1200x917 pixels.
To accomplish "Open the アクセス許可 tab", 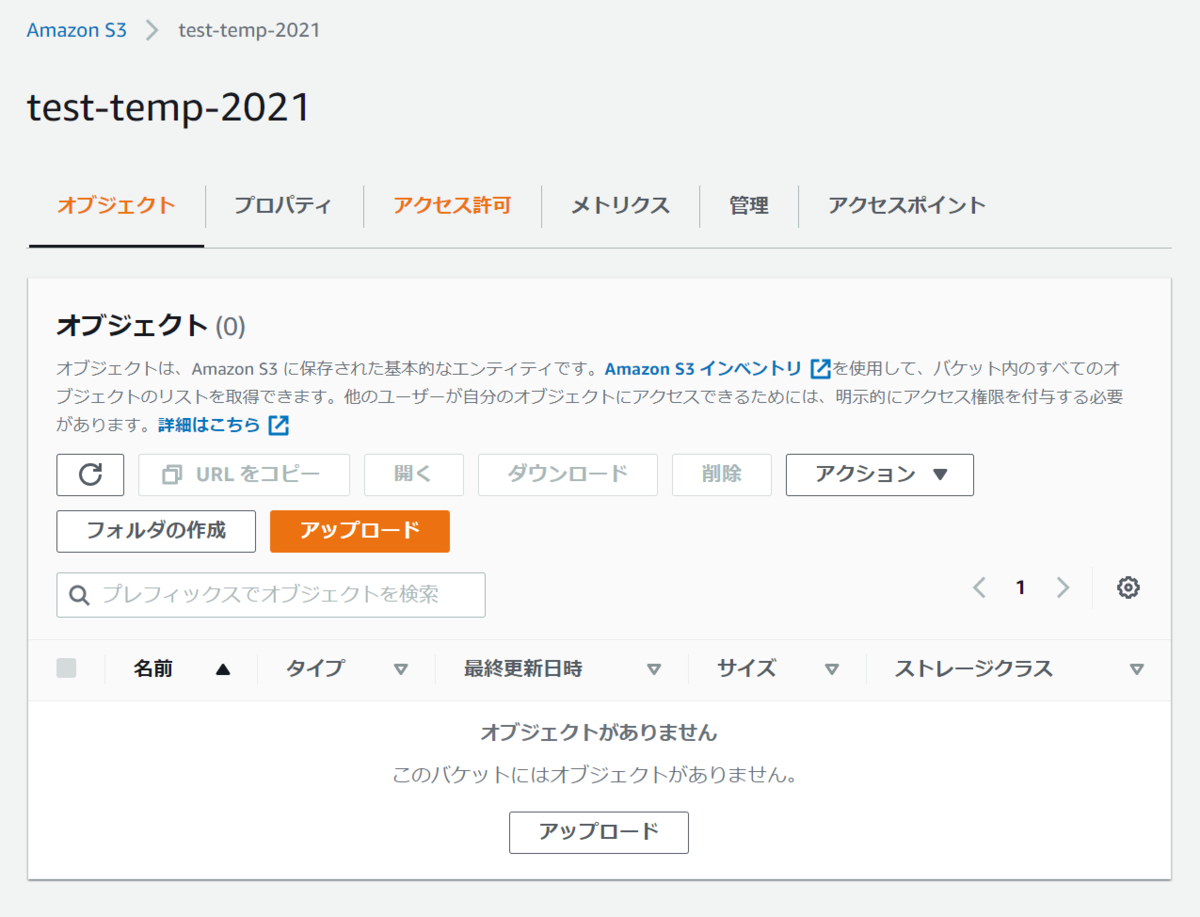I will (452, 206).
